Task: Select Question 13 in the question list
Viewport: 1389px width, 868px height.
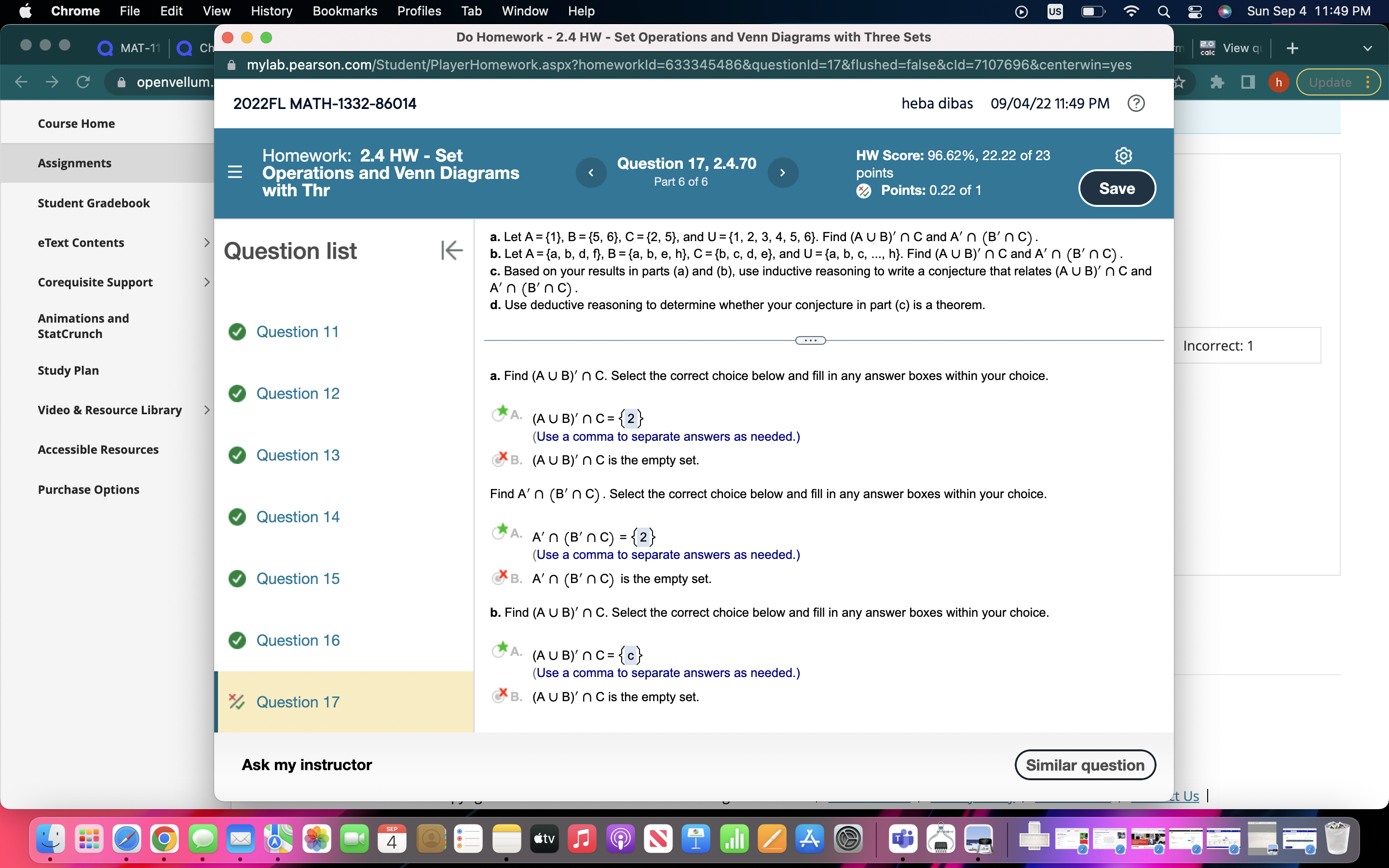Action: (297, 455)
